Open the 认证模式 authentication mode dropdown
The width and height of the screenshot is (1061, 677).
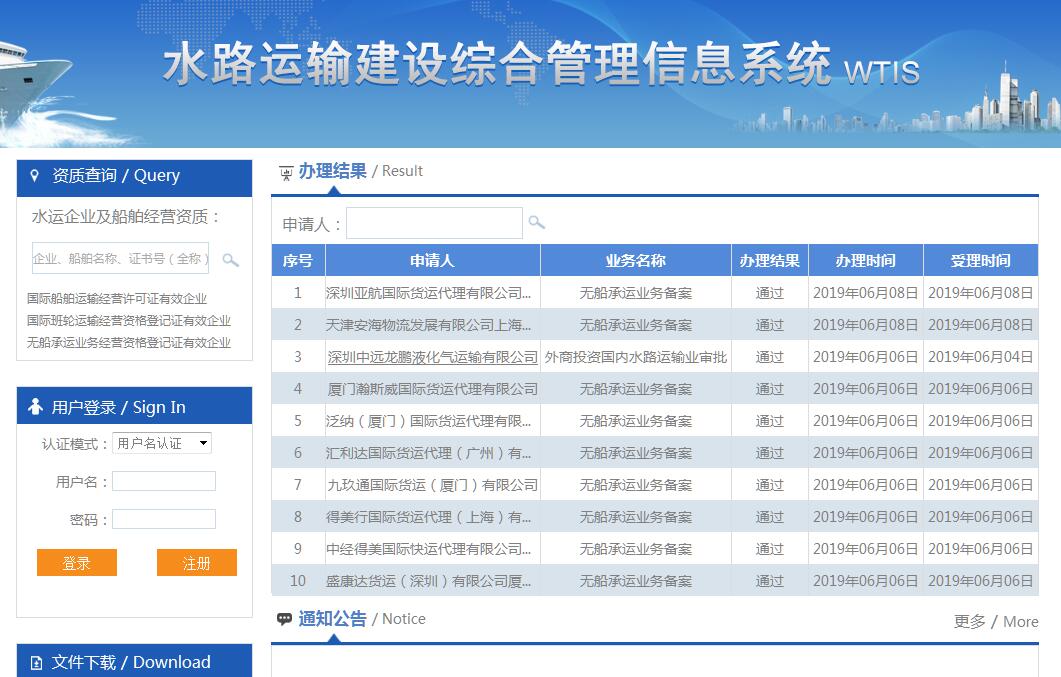click(162, 443)
